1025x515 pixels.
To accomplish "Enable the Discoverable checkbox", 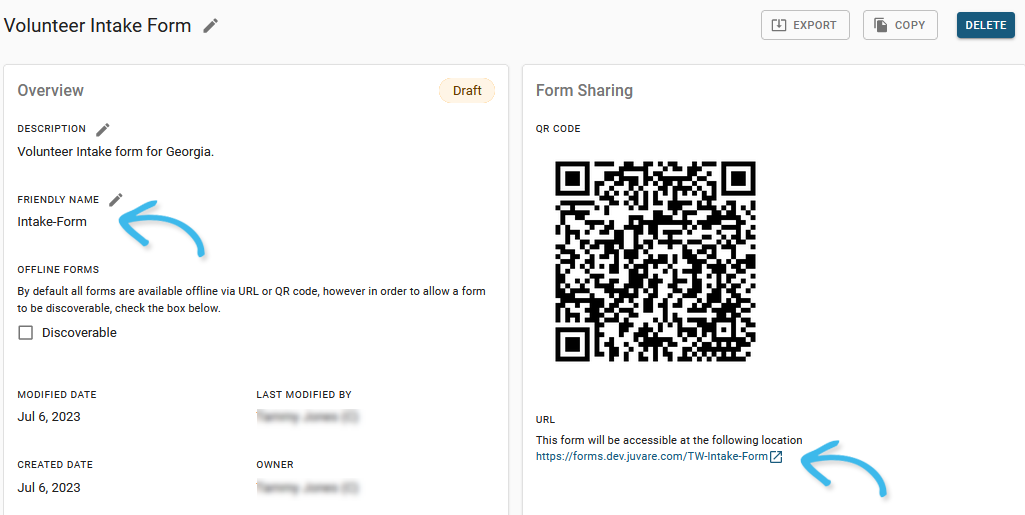I will click(26, 333).
